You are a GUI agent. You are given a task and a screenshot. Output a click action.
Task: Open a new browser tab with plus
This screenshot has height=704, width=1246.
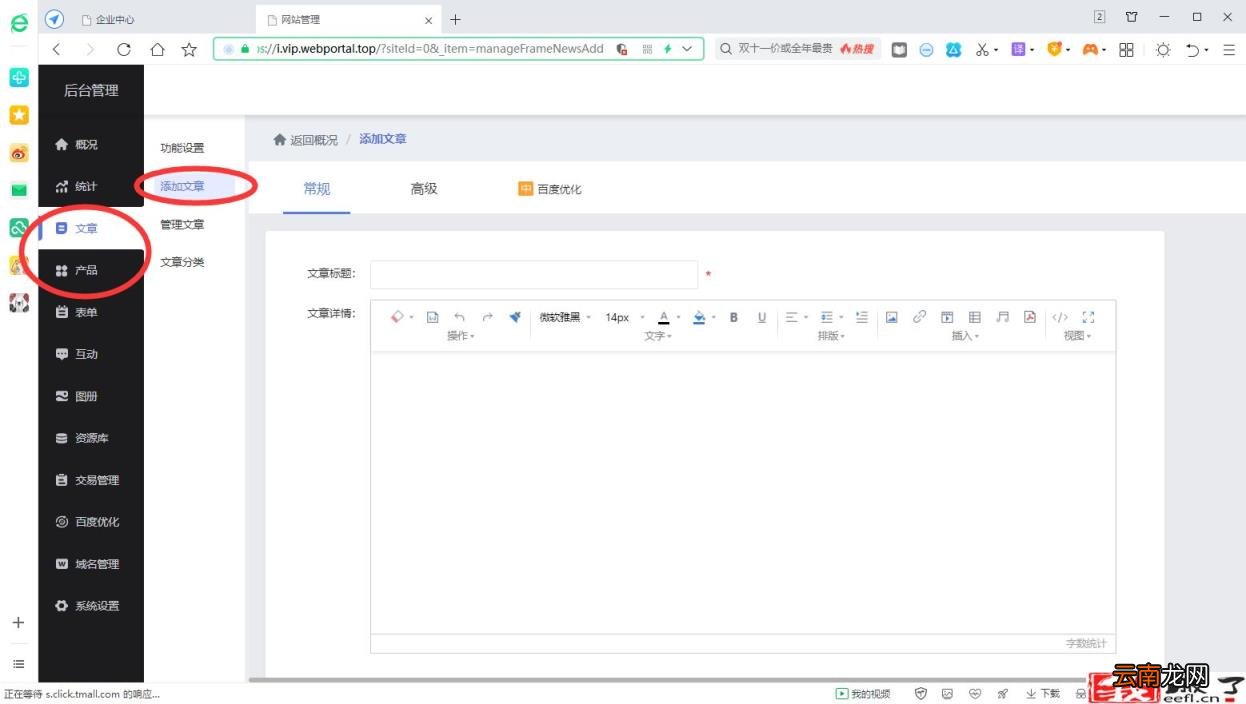[456, 19]
